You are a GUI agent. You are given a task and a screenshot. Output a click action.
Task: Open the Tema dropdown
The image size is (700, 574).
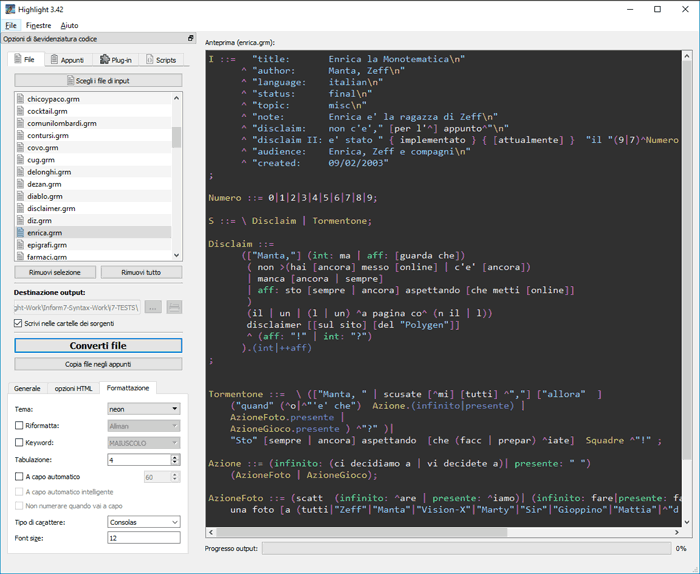click(x=144, y=409)
